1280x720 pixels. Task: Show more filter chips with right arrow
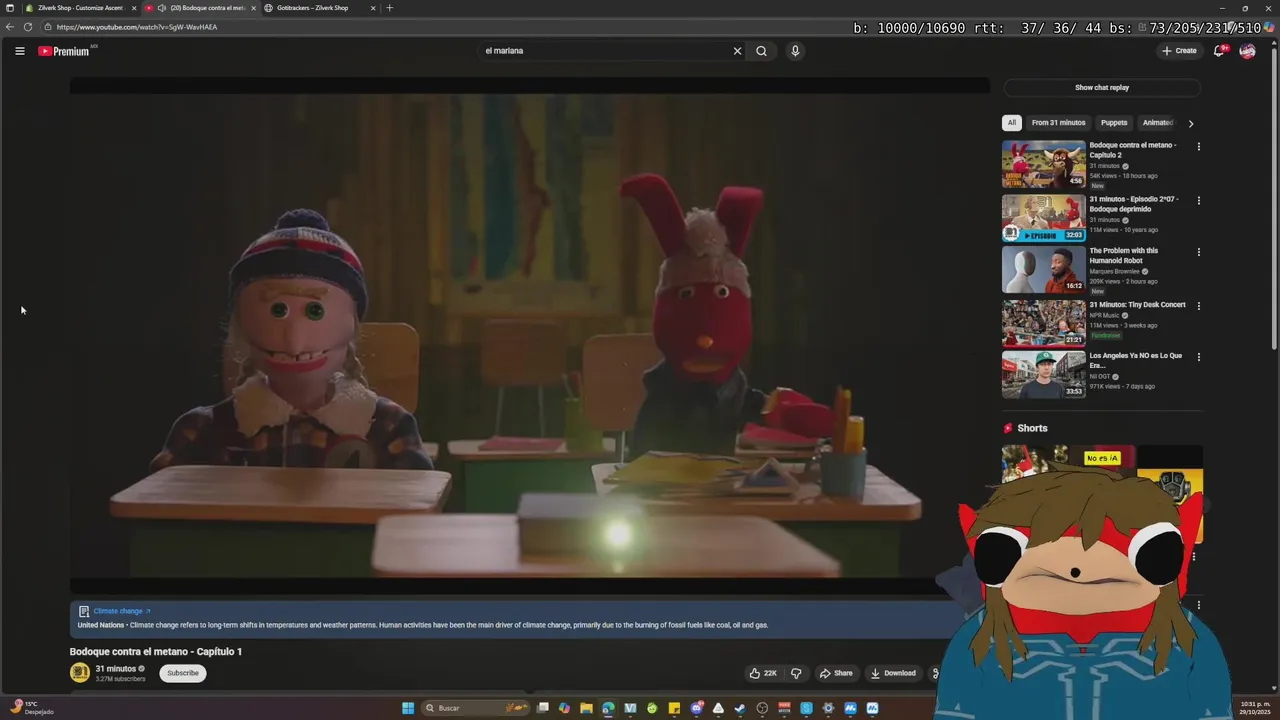click(1190, 123)
